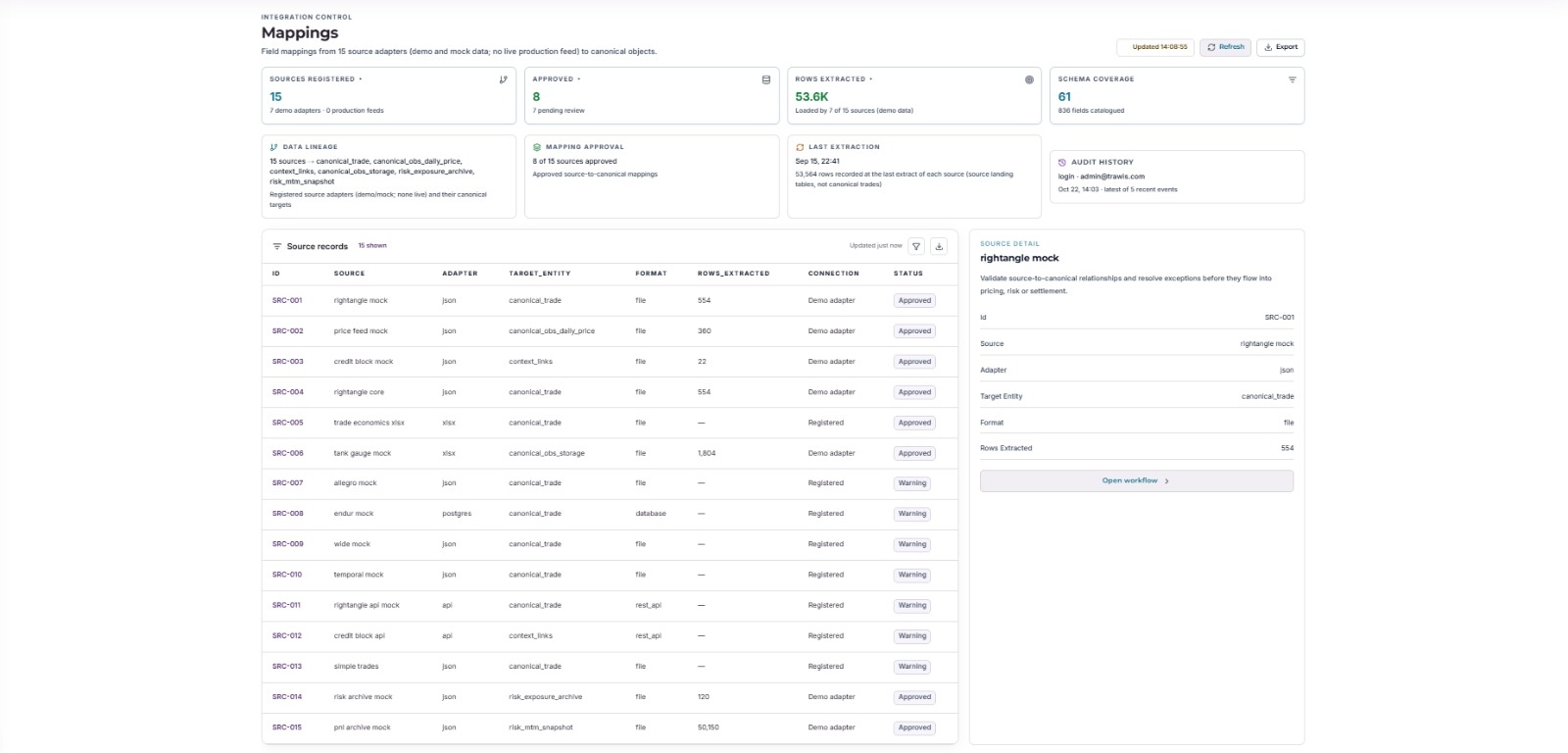
Task: Expand the Approved card title
Action: point(557,79)
